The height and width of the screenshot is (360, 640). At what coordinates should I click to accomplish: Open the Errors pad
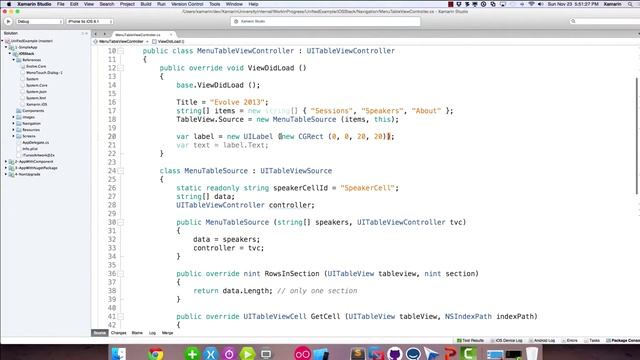570,340
